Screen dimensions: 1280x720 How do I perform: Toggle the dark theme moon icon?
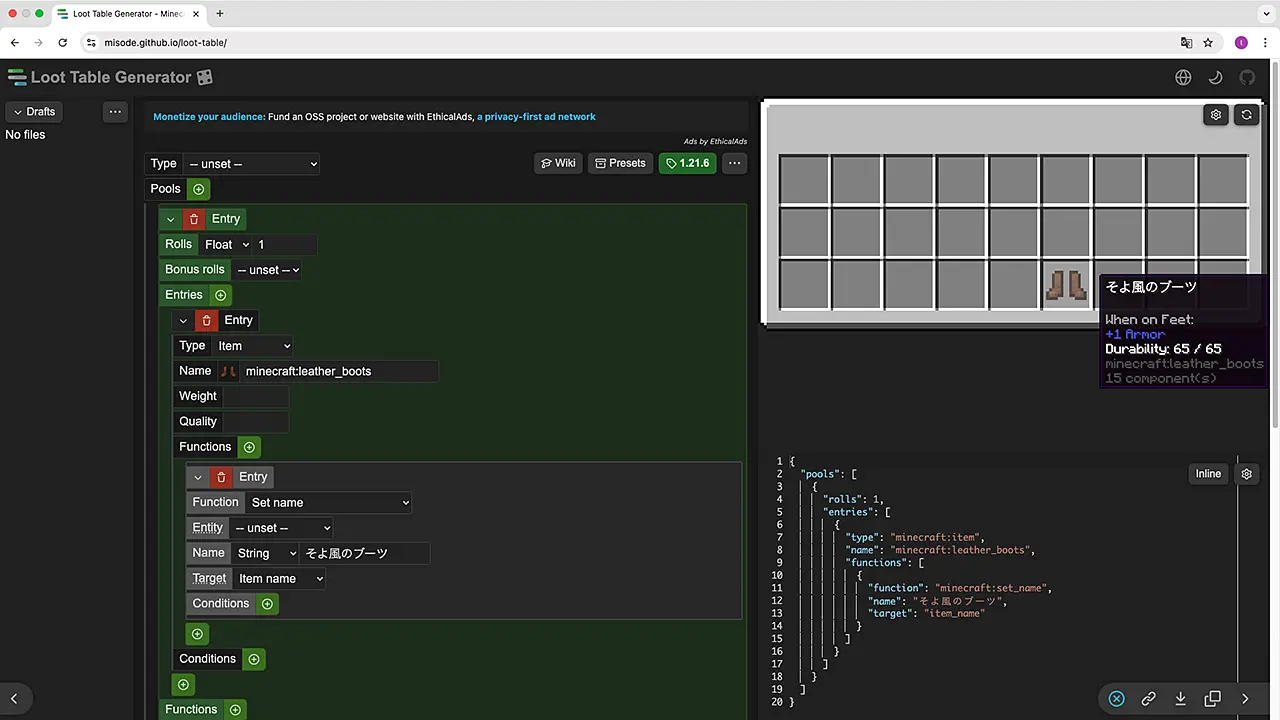point(1215,78)
